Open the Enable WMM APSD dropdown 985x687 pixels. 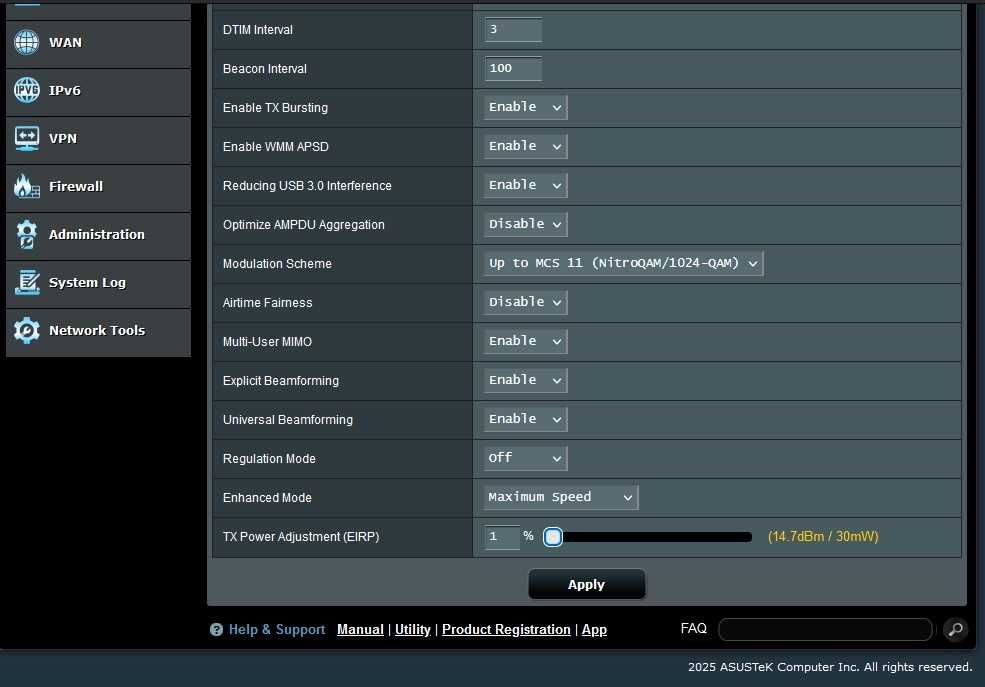coord(525,146)
